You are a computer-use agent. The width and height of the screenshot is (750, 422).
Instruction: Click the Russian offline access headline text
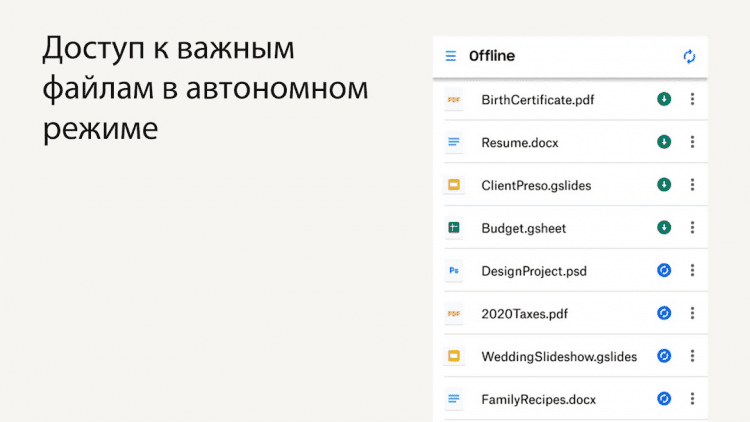[x=205, y=89]
